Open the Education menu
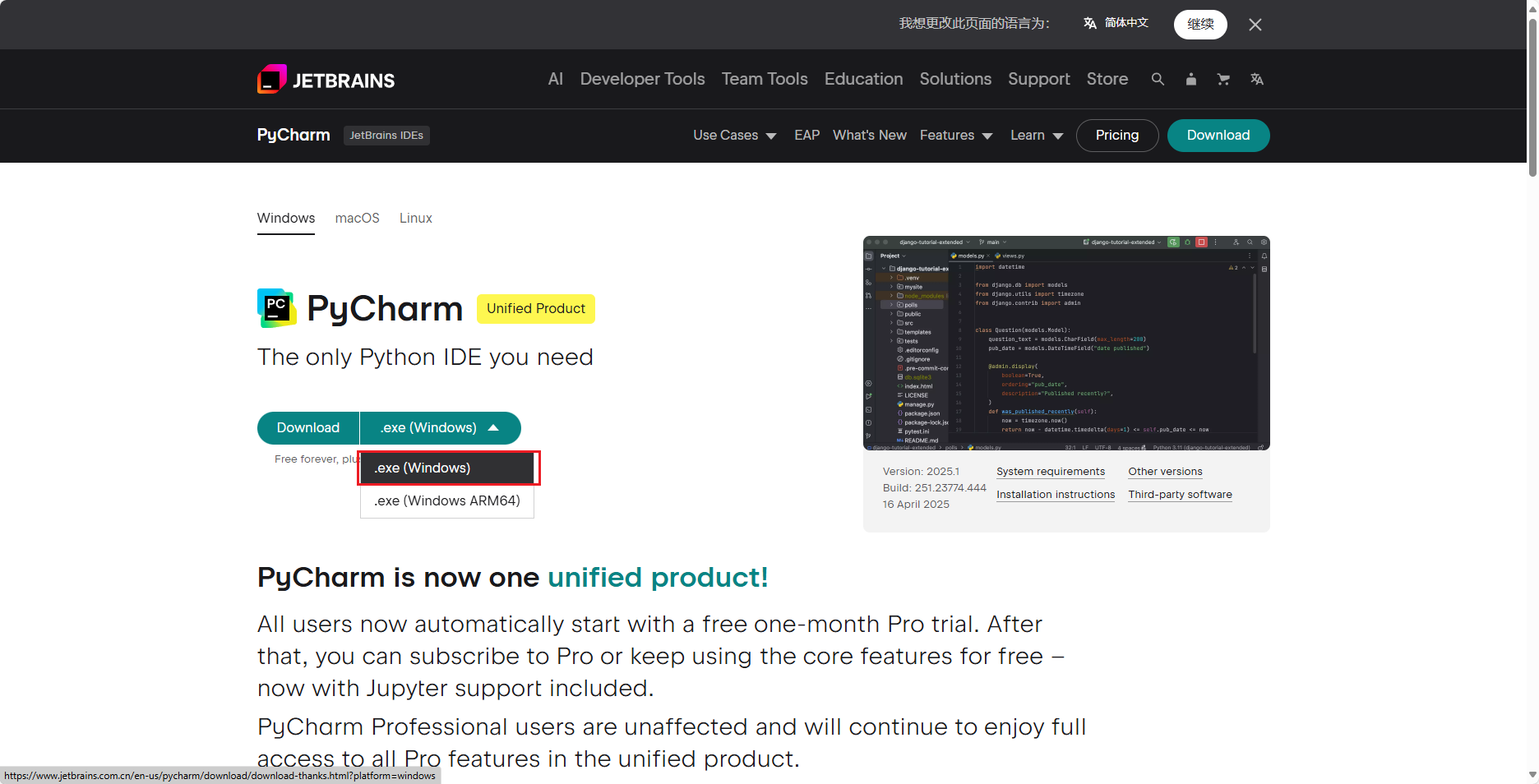This screenshot has width=1539, height=784. (x=863, y=79)
